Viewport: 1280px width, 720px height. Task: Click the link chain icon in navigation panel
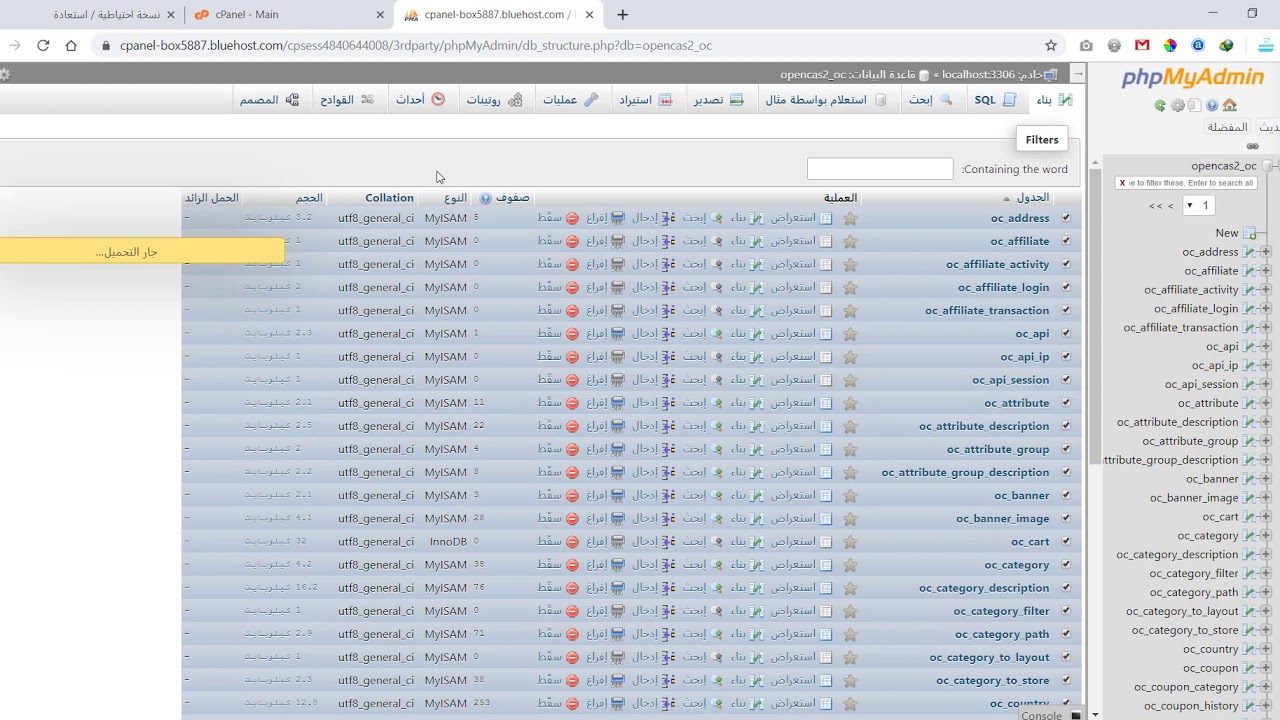pos(1252,146)
